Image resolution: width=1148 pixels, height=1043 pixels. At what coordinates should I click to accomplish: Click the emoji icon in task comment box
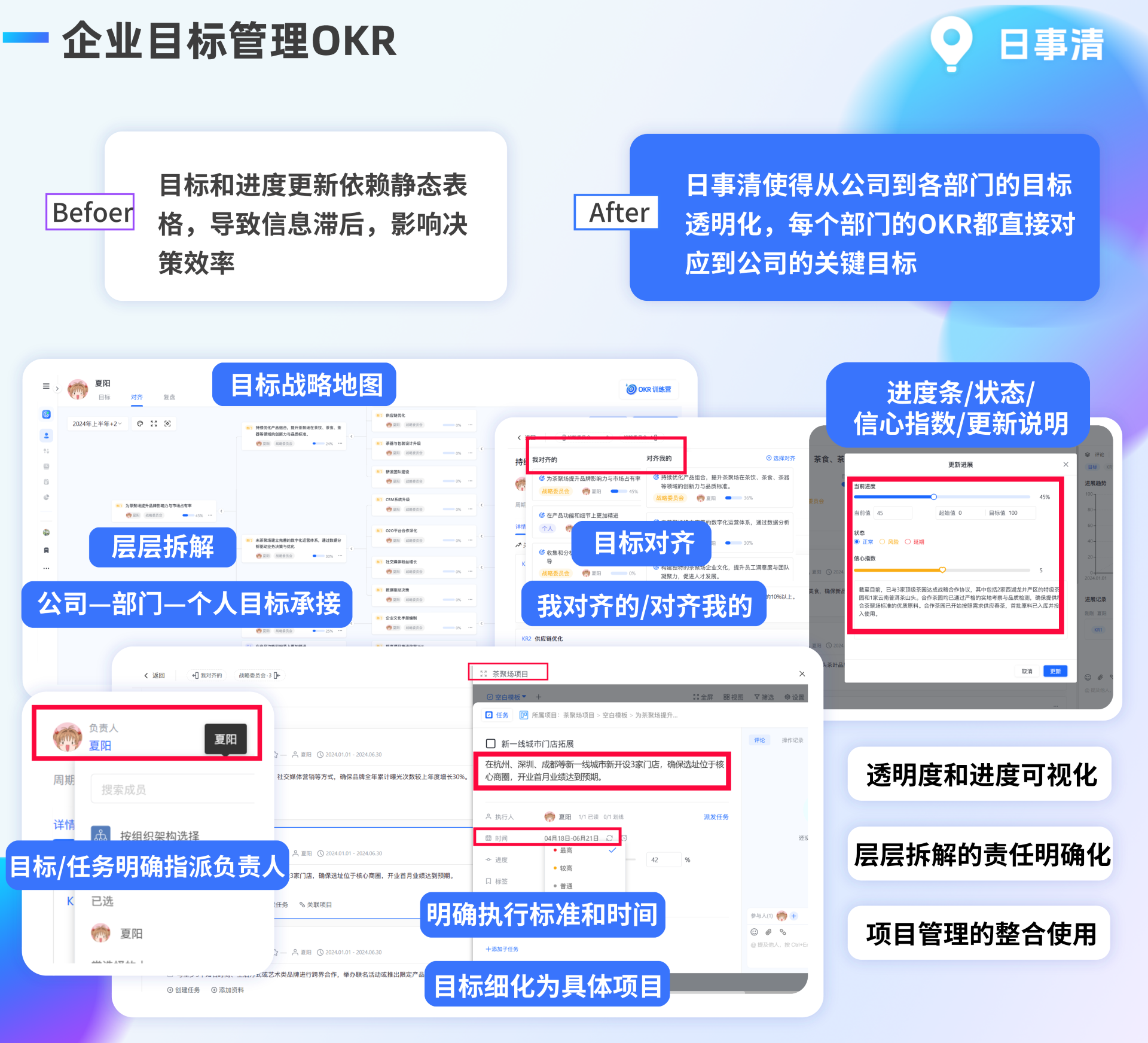754,932
